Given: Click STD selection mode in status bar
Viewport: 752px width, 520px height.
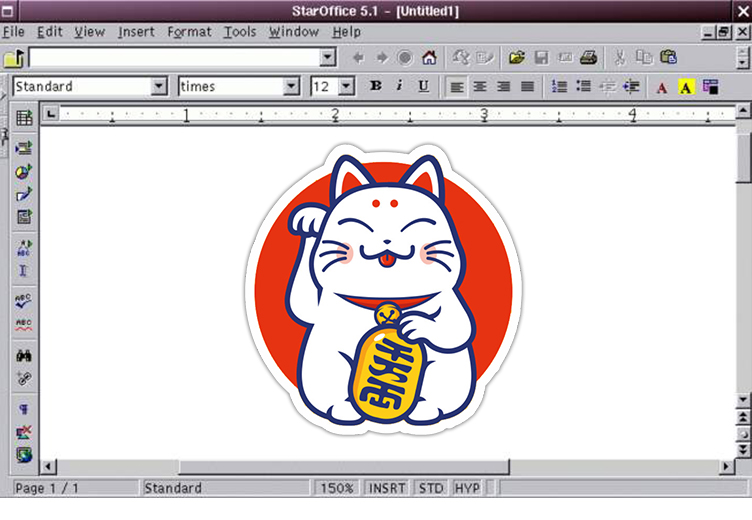Looking at the screenshot, I should click(x=431, y=488).
